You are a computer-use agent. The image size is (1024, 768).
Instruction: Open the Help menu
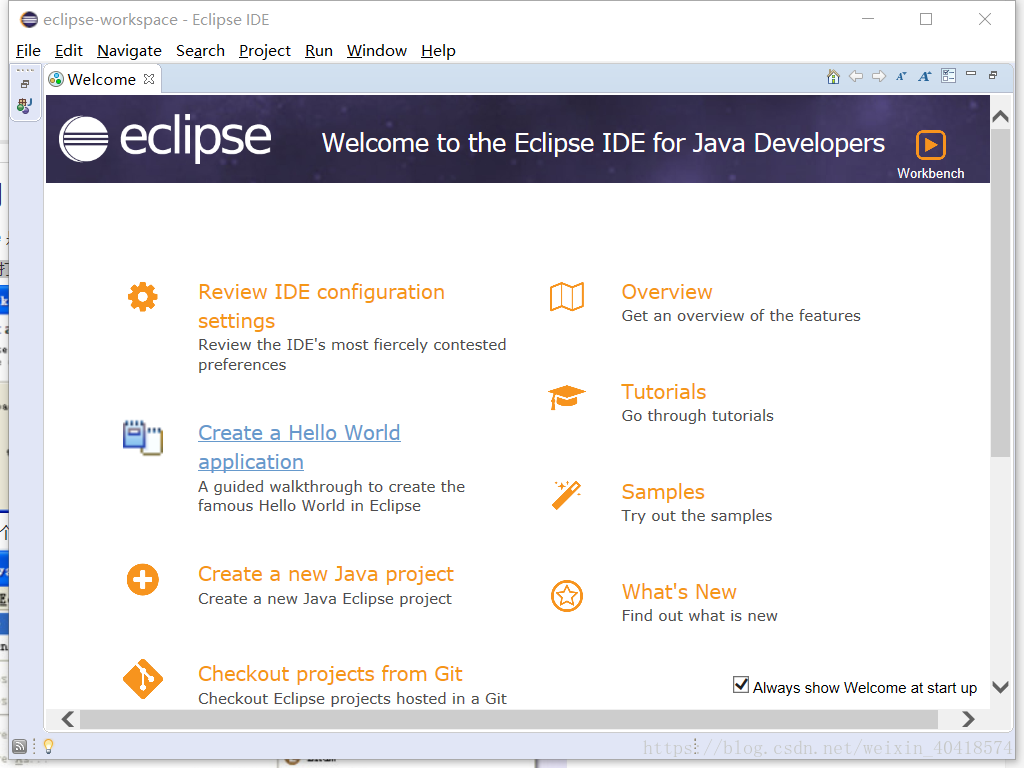pos(438,51)
